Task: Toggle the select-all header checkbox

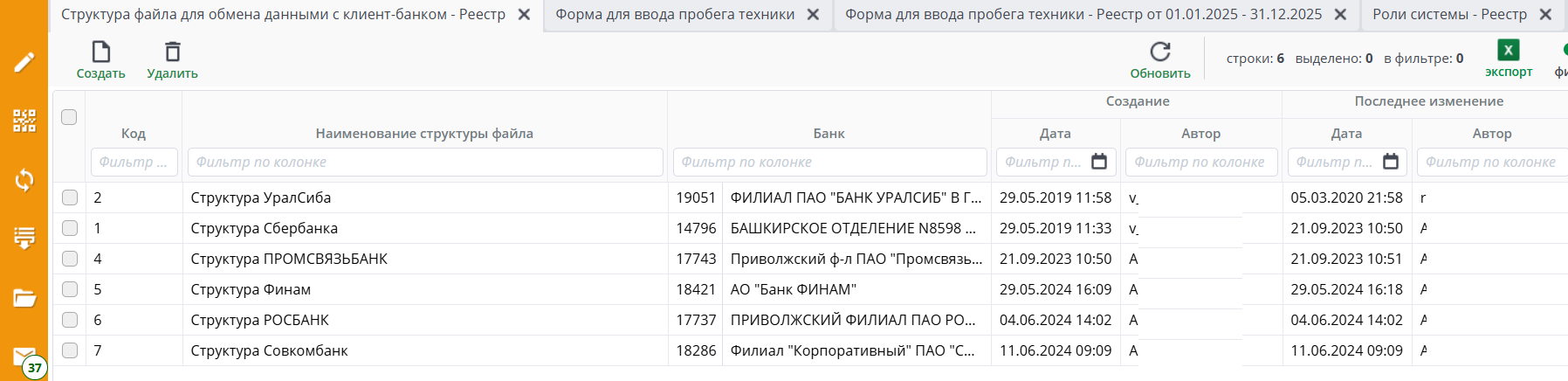Action: 69,117
